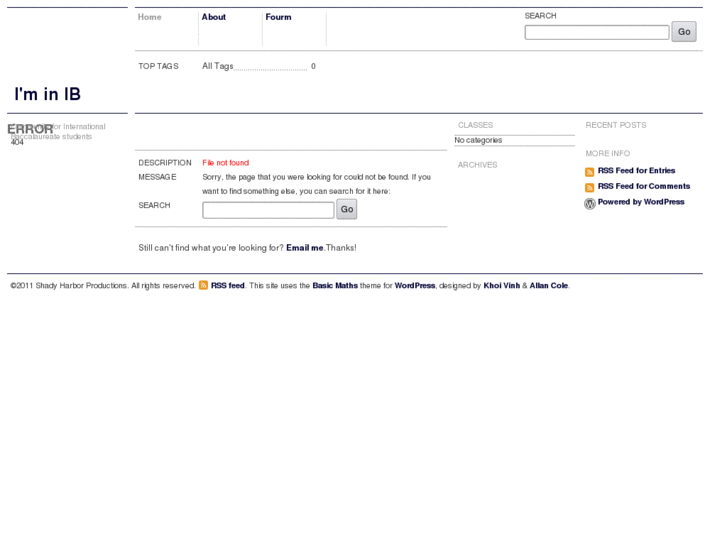Open the footer RSS feed link
The height and width of the screenshot is (545, 727).
coord(228,286)
